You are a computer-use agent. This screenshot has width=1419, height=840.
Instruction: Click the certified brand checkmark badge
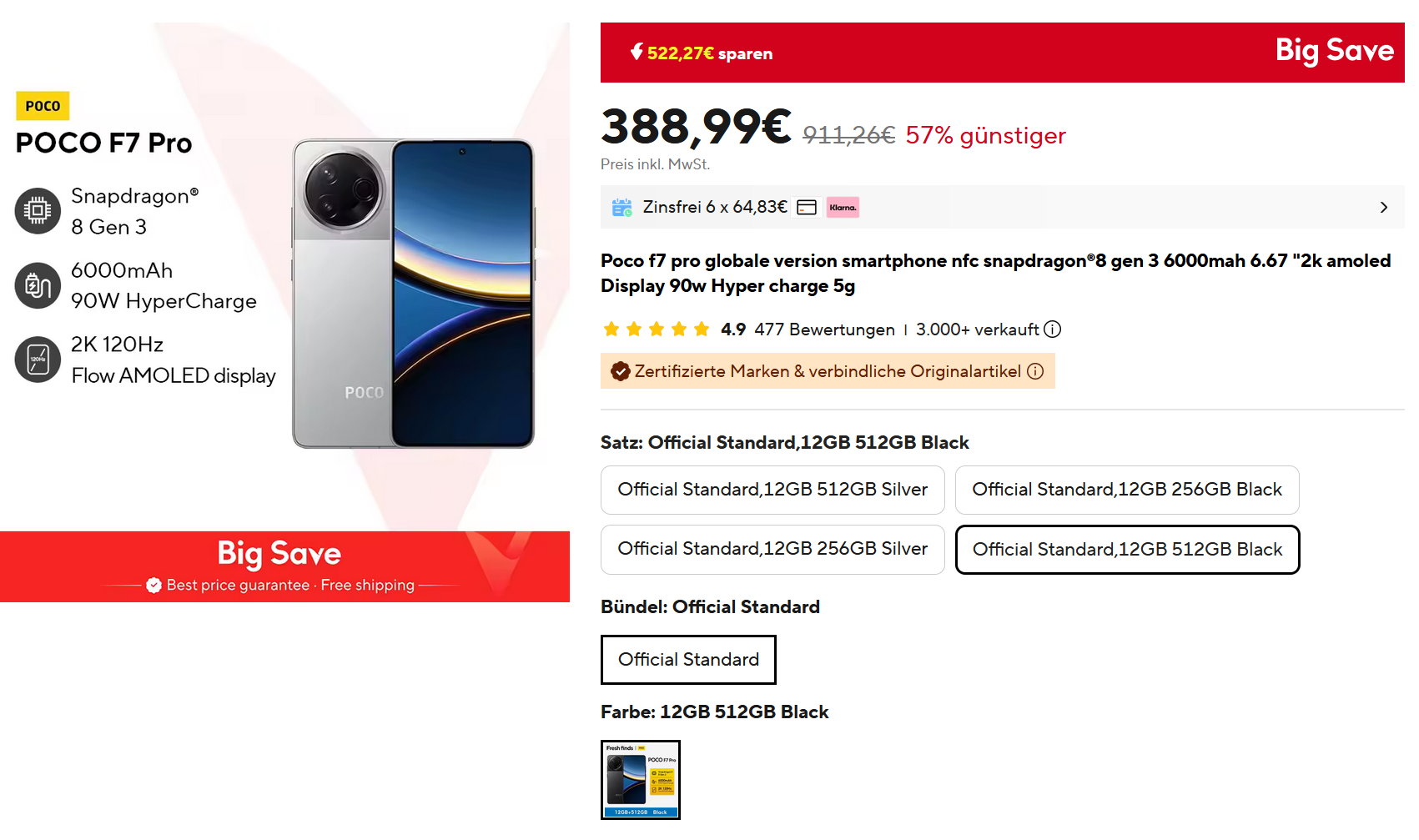point(620,371)
